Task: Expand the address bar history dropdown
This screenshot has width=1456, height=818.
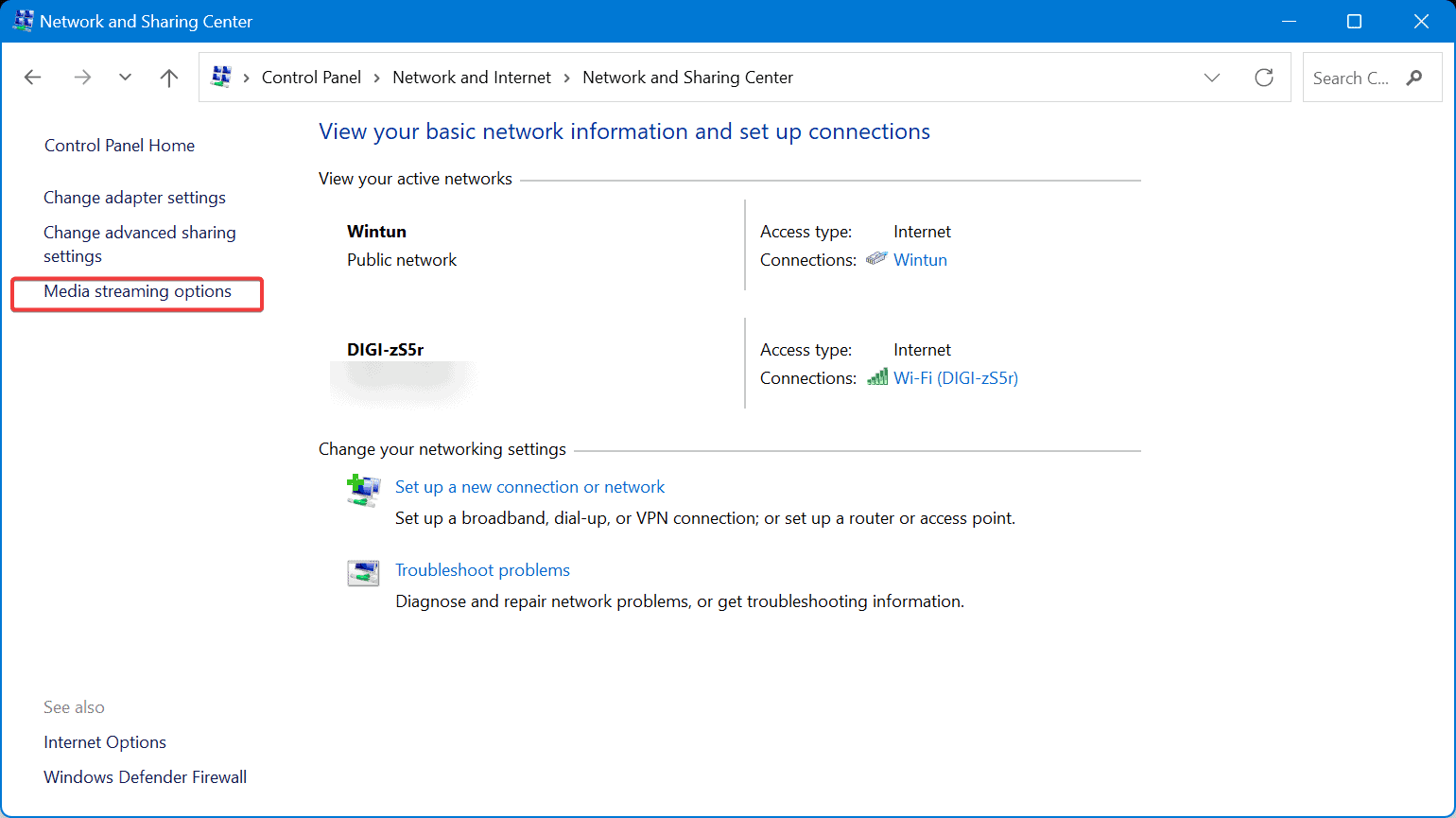Action: 1212,78
